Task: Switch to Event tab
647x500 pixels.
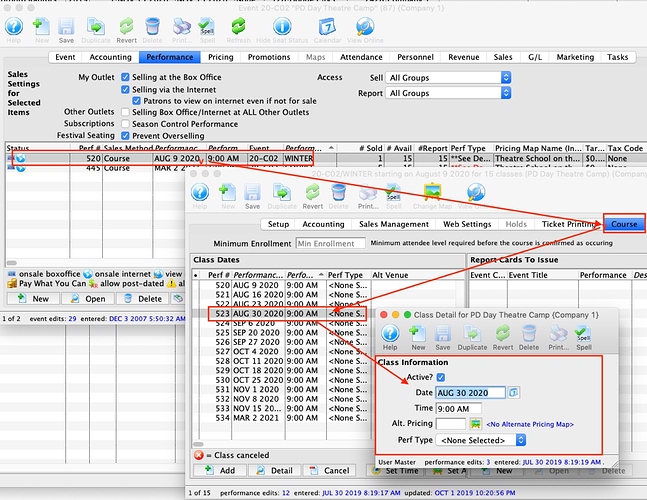Action: (65, 57)
